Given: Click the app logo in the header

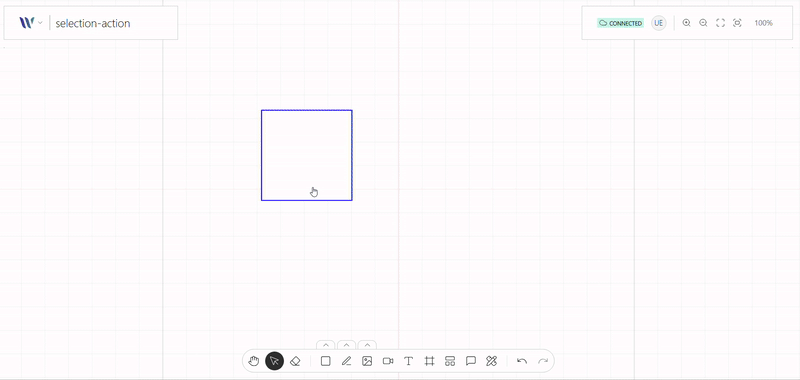Looking at the screenshot, I should 27,23.
